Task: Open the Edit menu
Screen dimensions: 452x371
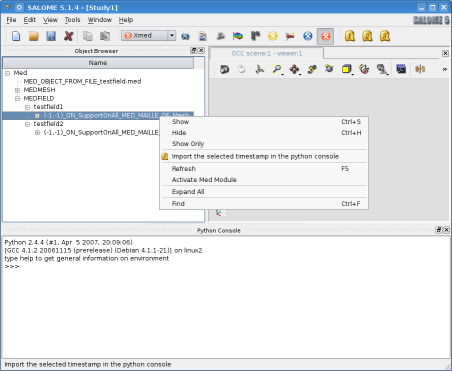Action: pyautogui.click(x=29, y=20)
